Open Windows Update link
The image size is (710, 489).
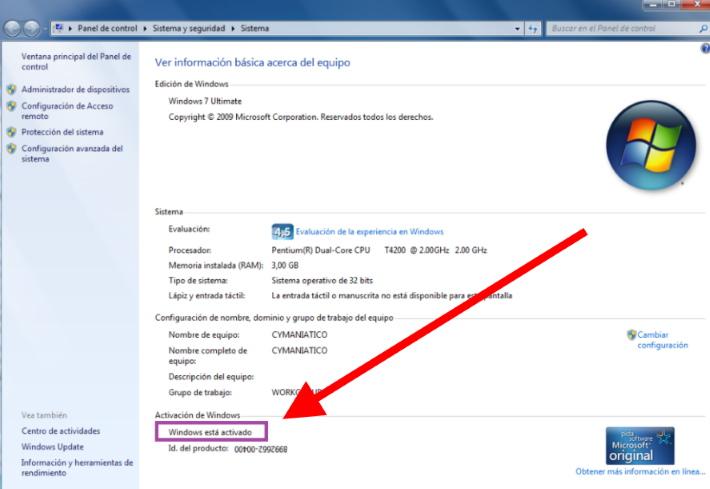pyautogui.click(x=53, y=446)
